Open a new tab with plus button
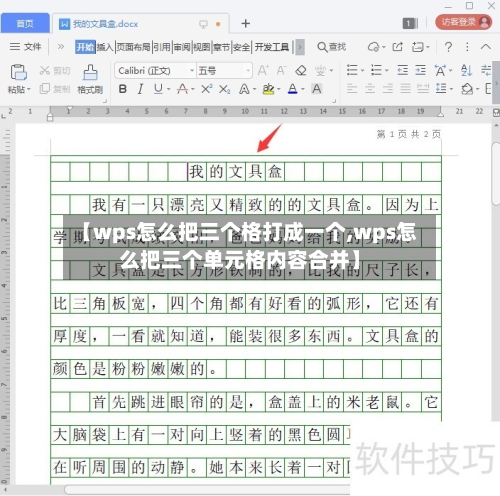Viewport: 500px width, 496px height. (246, 23)
